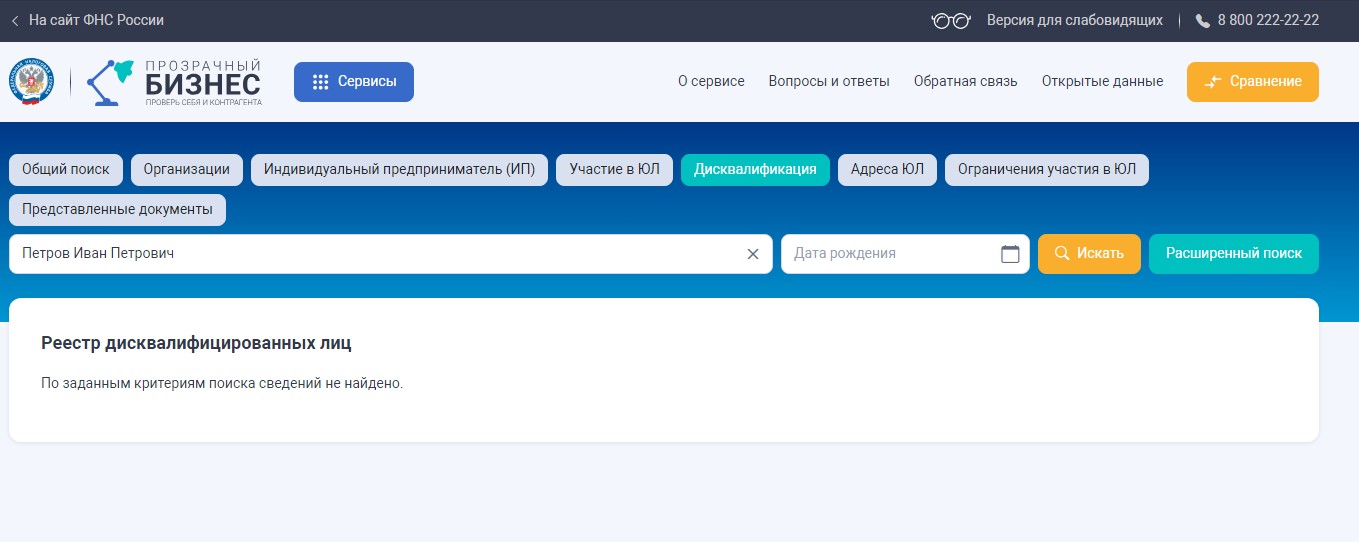Click the FNS Russia emblem logo
The height and width of the screenshot is (542, 1359).
pos(32,82)
